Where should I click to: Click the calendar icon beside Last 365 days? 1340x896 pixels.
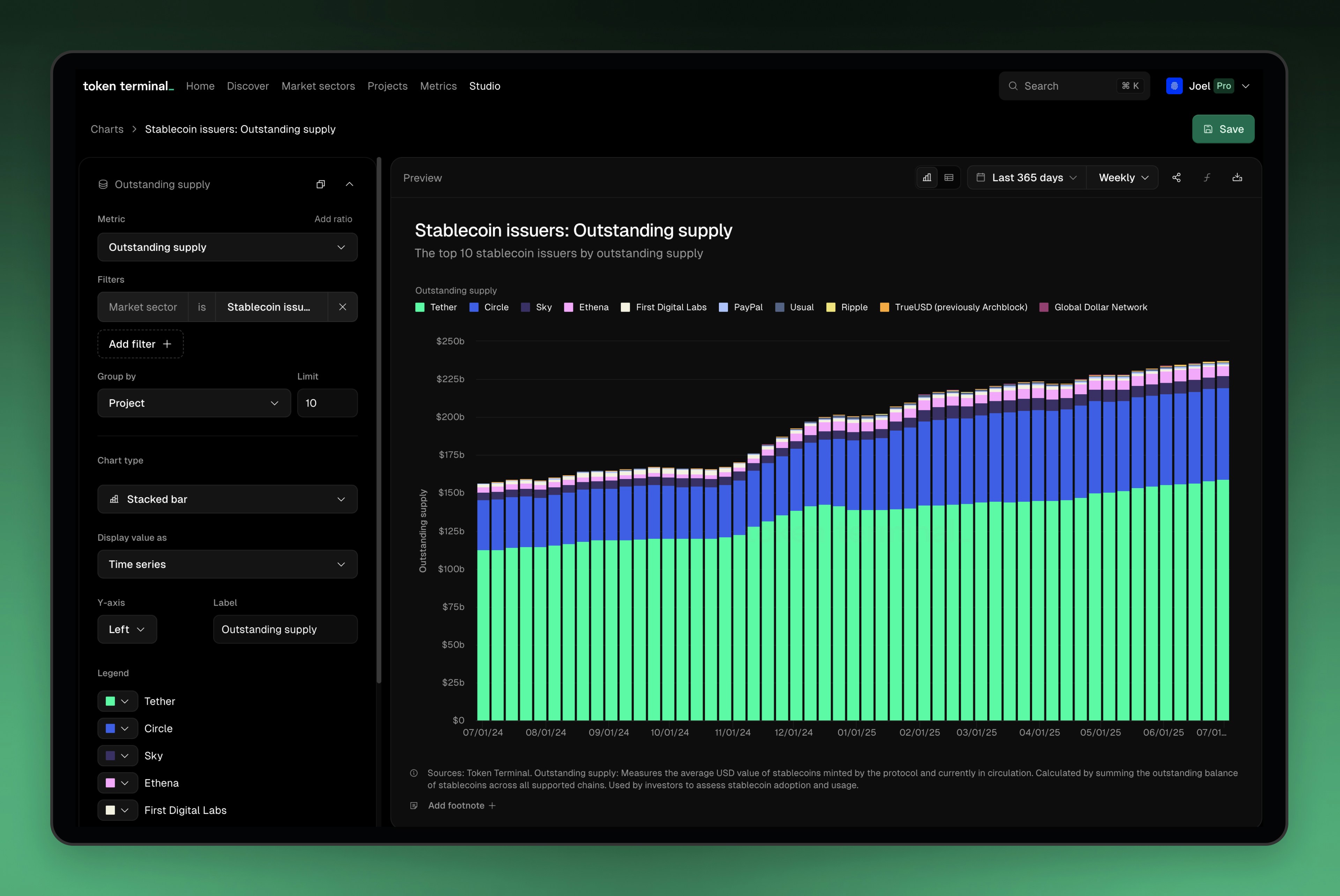tap(981, 178)
